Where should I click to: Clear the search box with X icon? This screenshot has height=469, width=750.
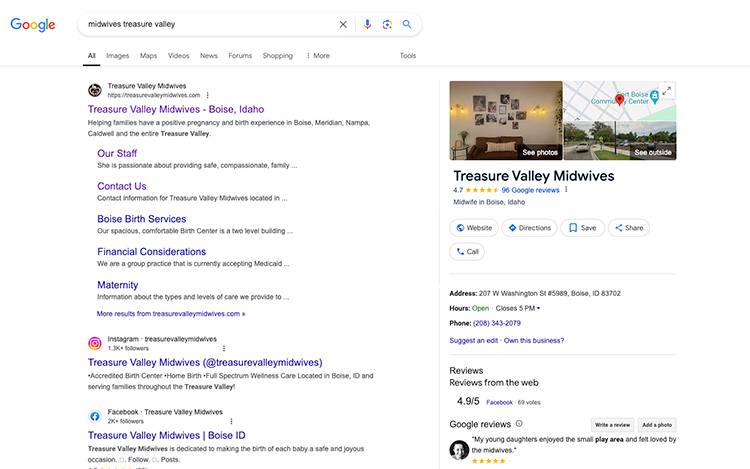click(x=343, y=24)
